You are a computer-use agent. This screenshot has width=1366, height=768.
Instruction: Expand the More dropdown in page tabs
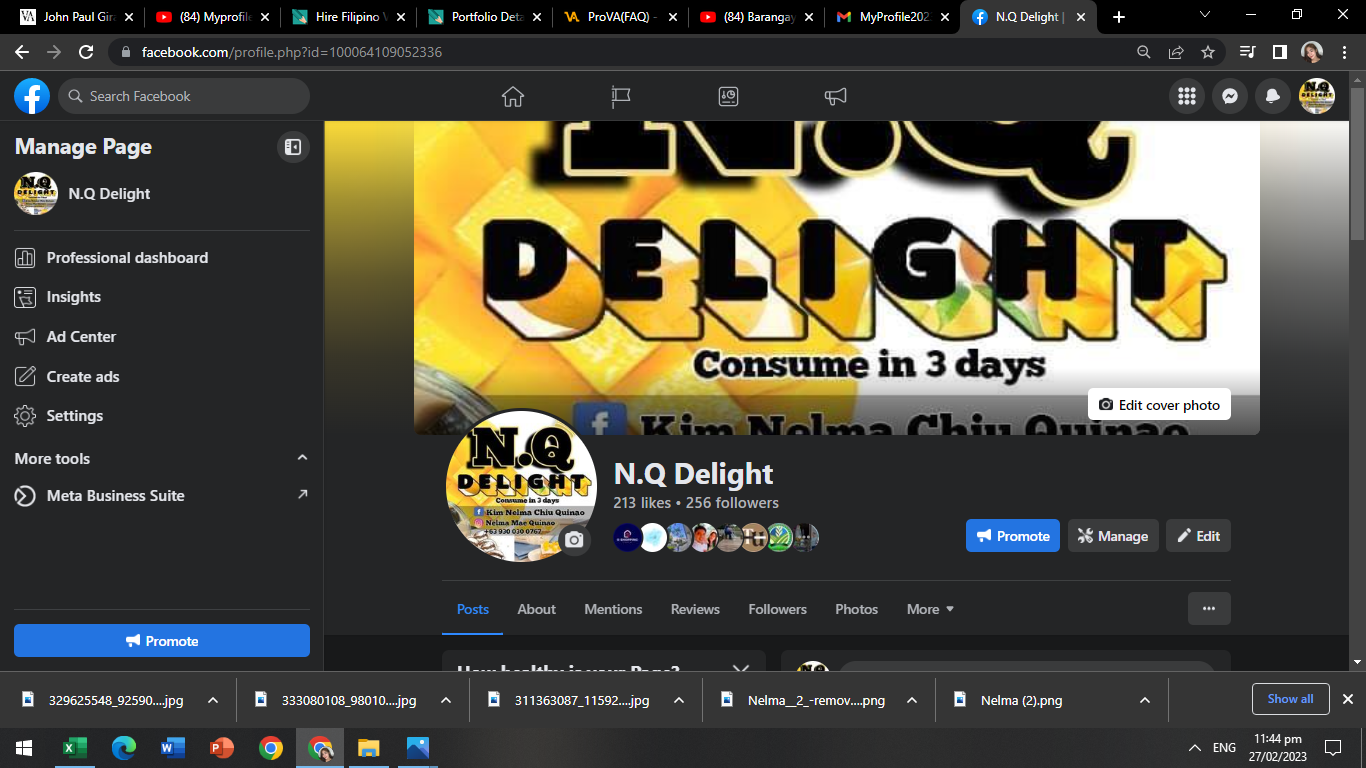(930, 609)
